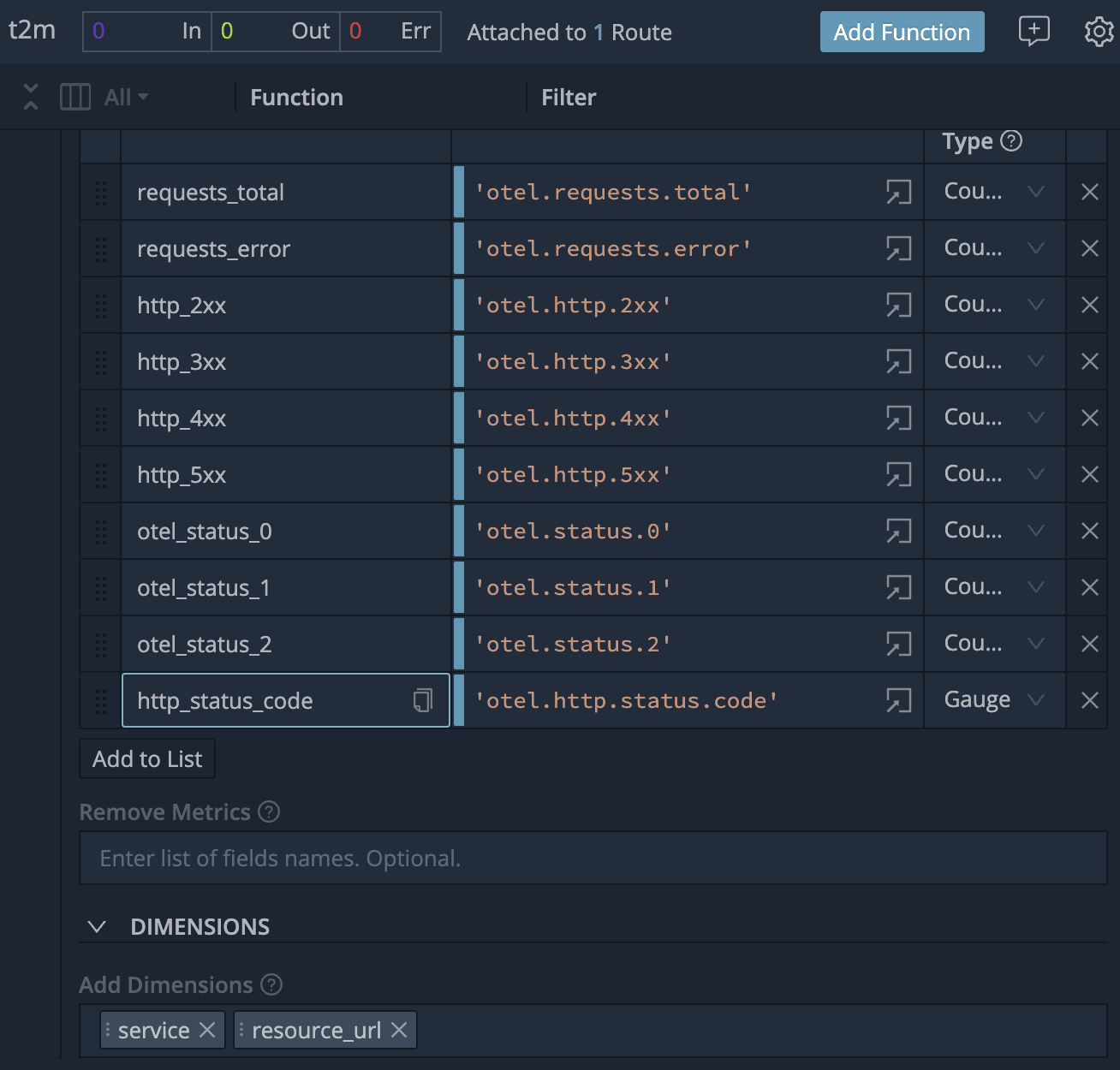Click the Add Function button
Screen dimensions: 1120x1070
click(x=902, y=33)
